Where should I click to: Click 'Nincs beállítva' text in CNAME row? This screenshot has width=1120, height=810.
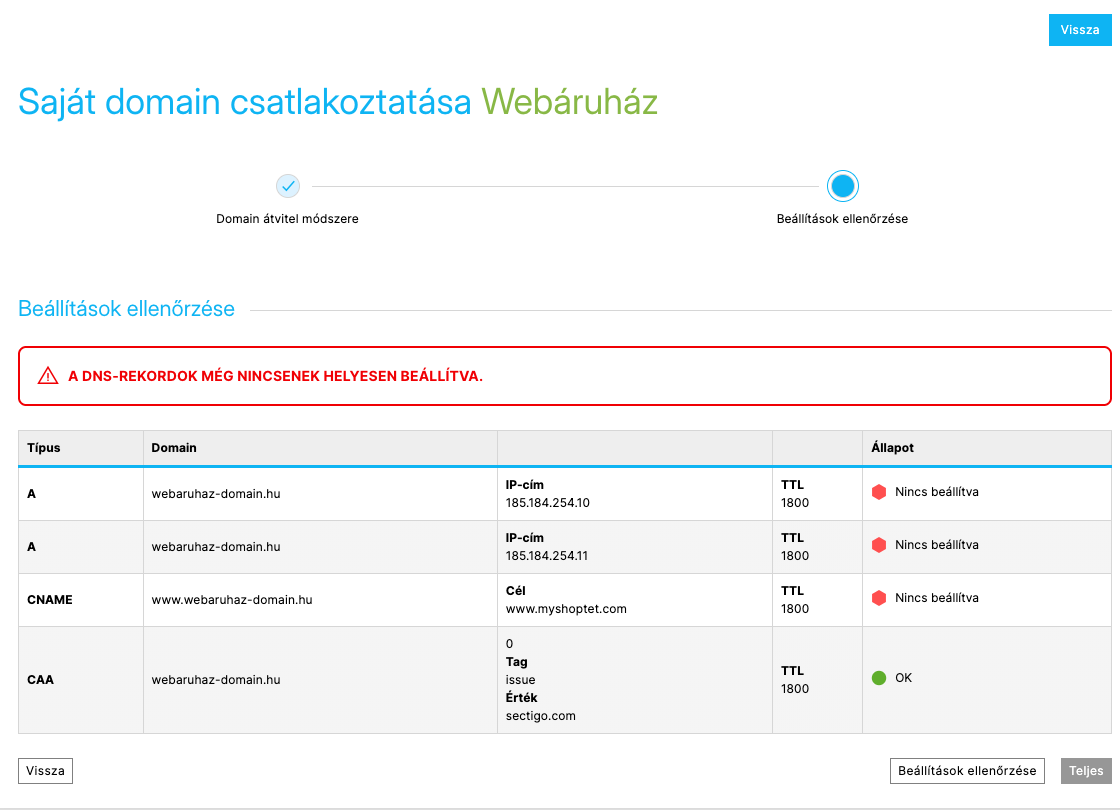pos(937,598)
